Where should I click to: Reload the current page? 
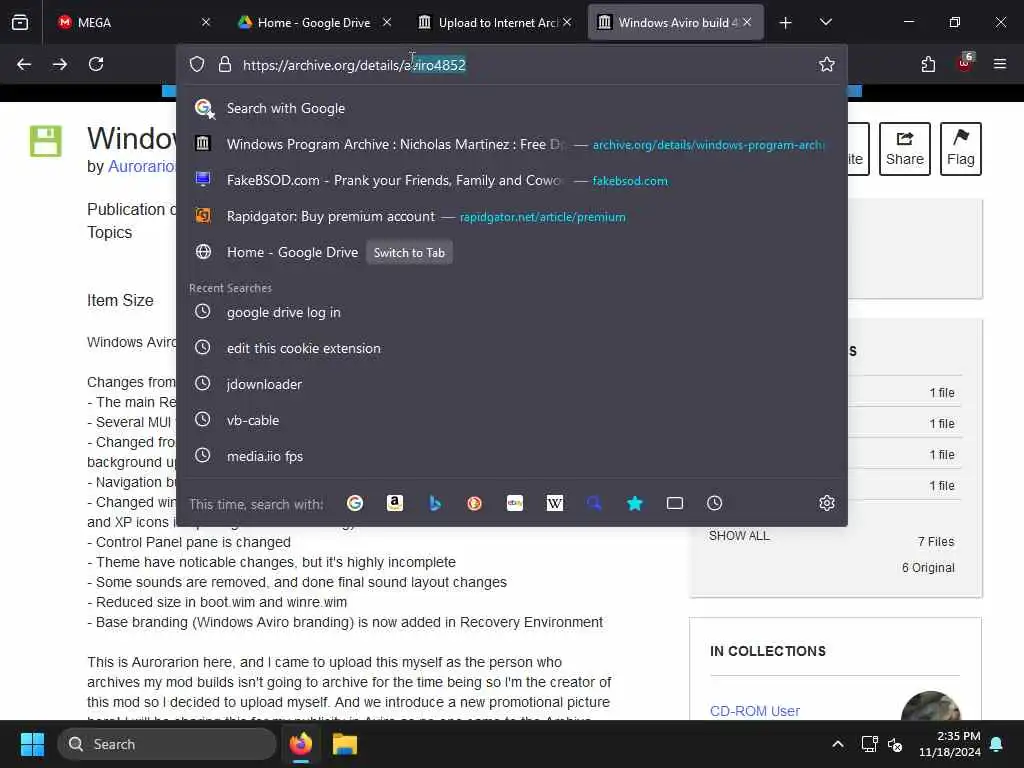[x=96, y=64]
